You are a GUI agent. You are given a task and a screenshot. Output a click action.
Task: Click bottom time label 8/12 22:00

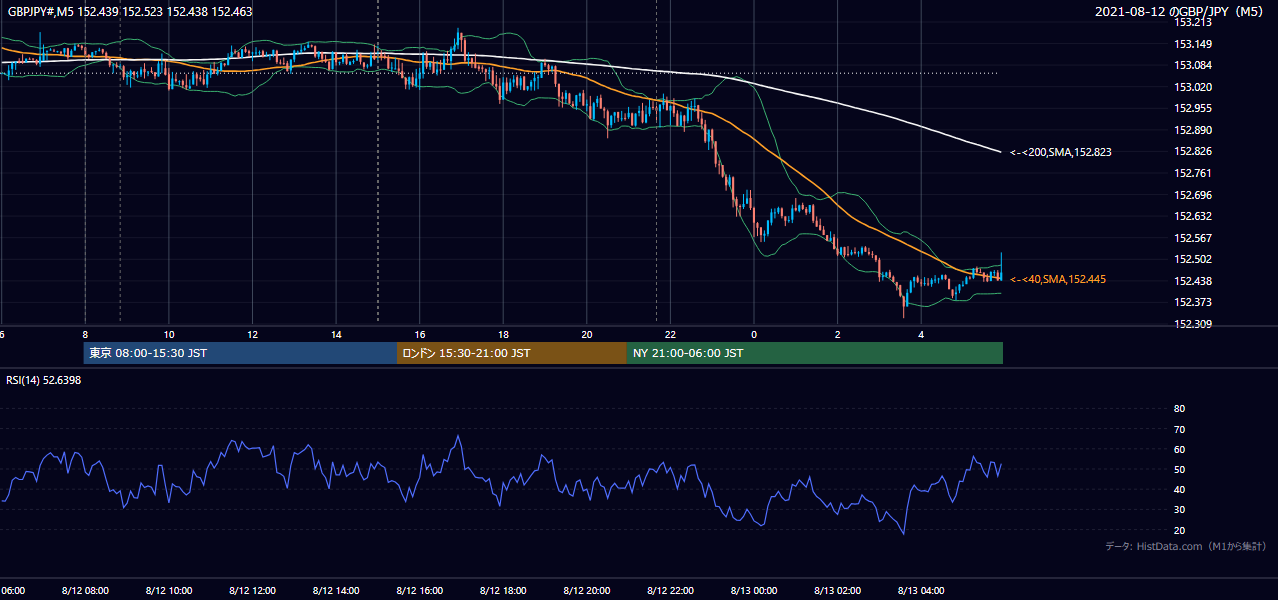[670, 591]
